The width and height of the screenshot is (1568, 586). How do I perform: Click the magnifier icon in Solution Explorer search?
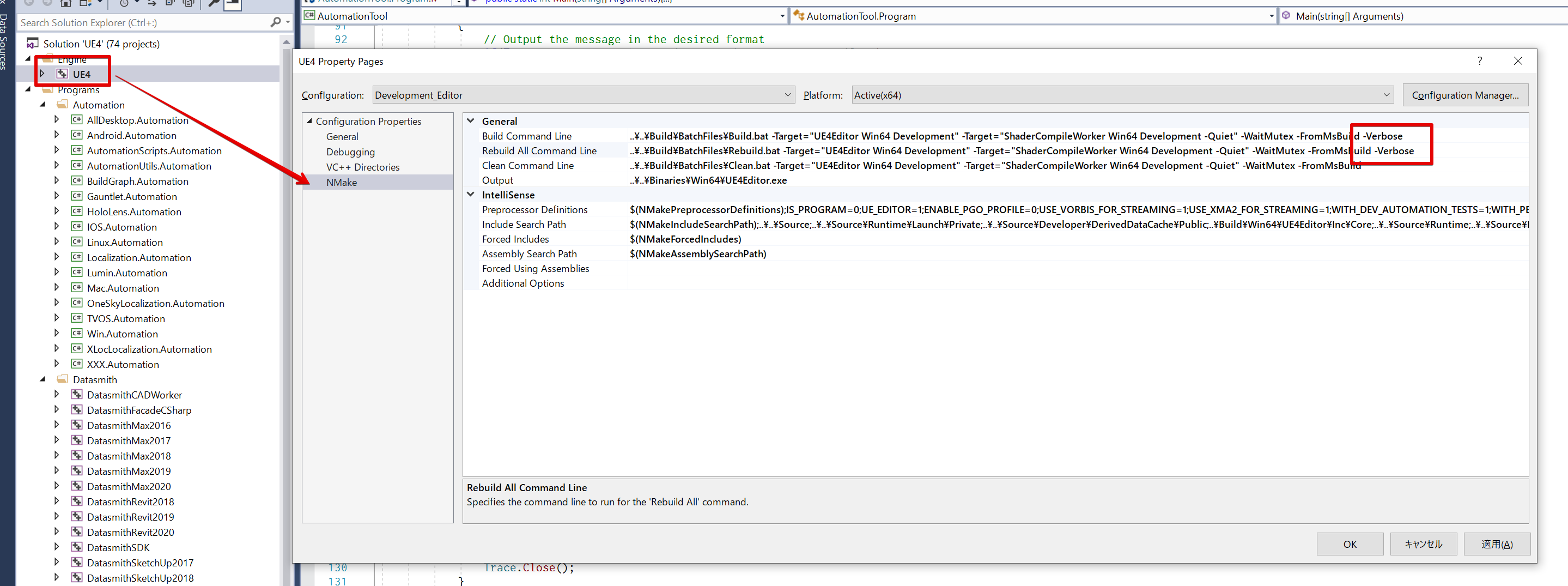click(275, 22)
